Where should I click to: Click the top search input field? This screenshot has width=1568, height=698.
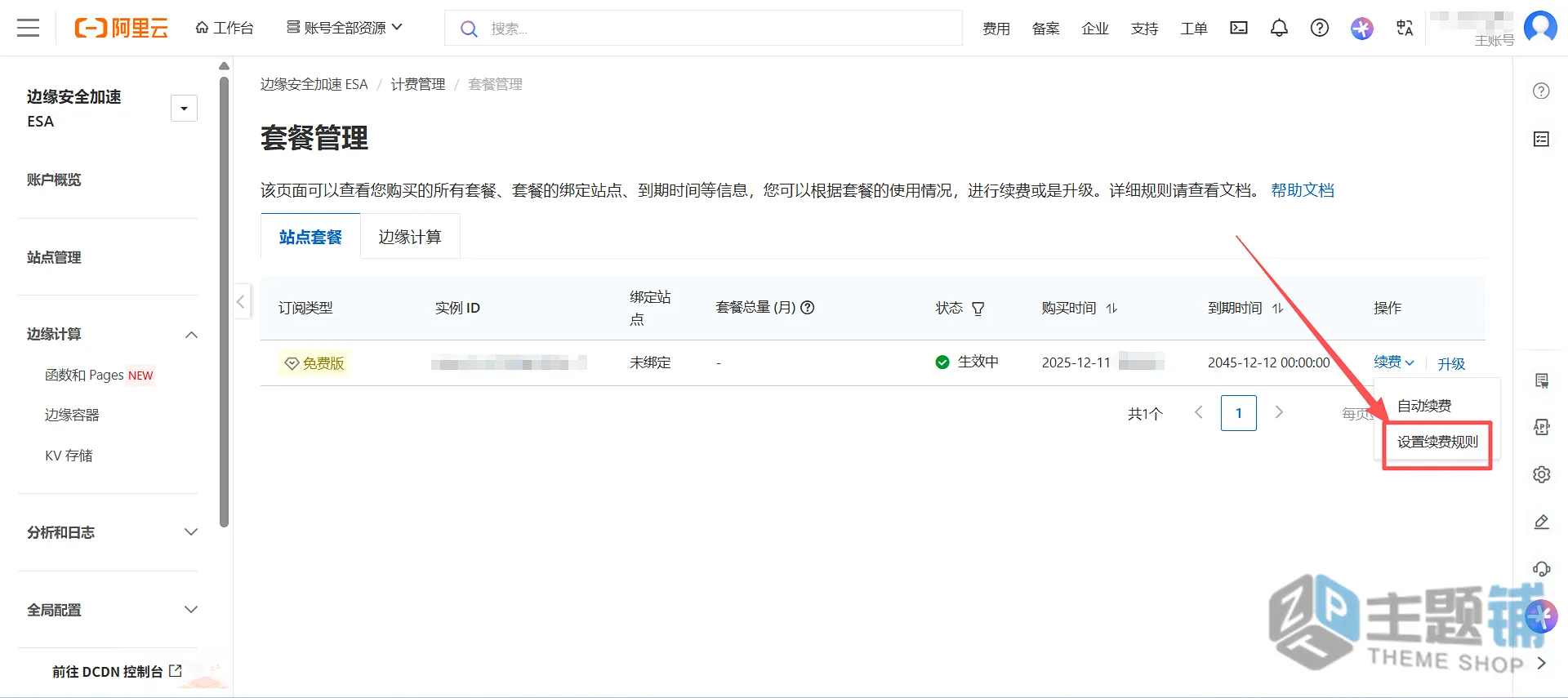(x=703, y=29)
